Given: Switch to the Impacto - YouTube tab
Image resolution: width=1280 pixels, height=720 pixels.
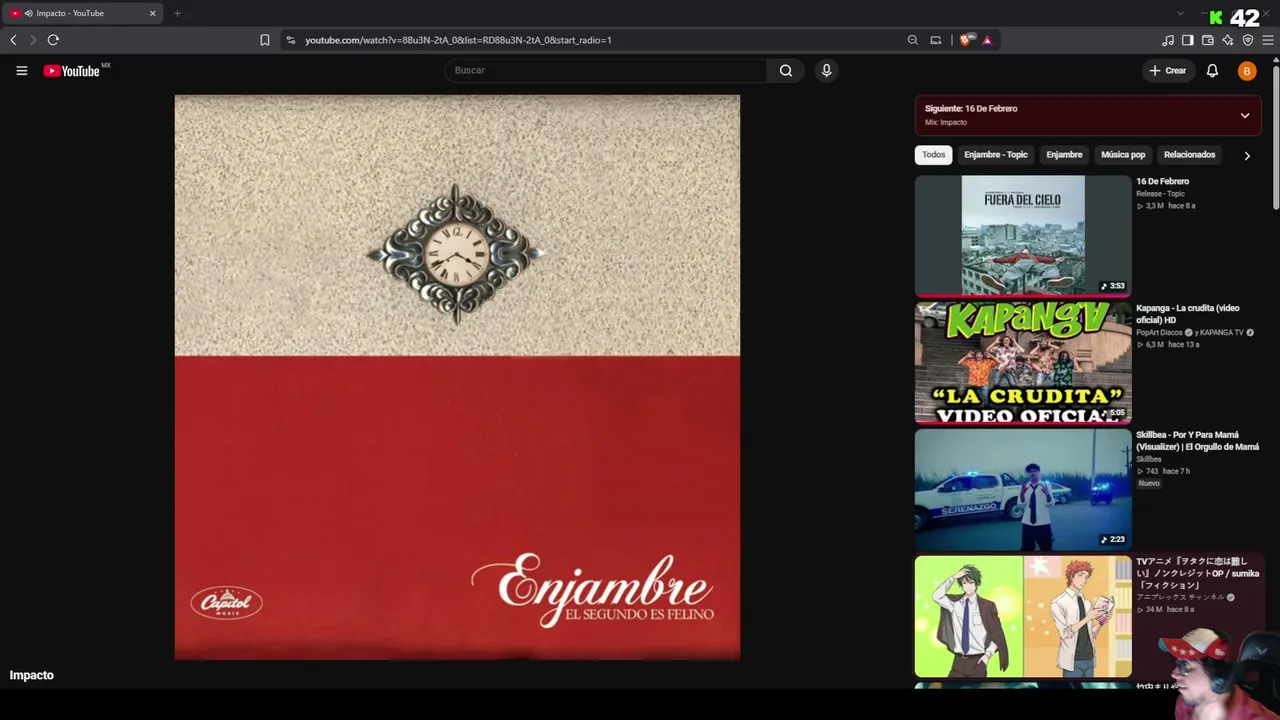Looking at the screenshot, I should [x=81, y=13].
